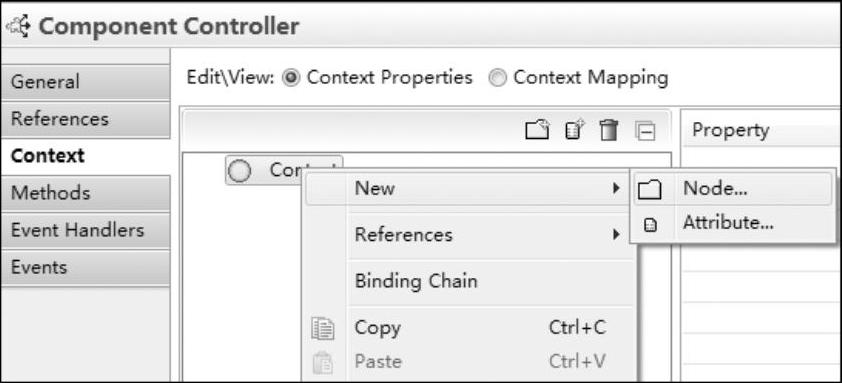Expand the References submenu arrow
This screenshot has width=842, height=383.
tap(616, 234)
